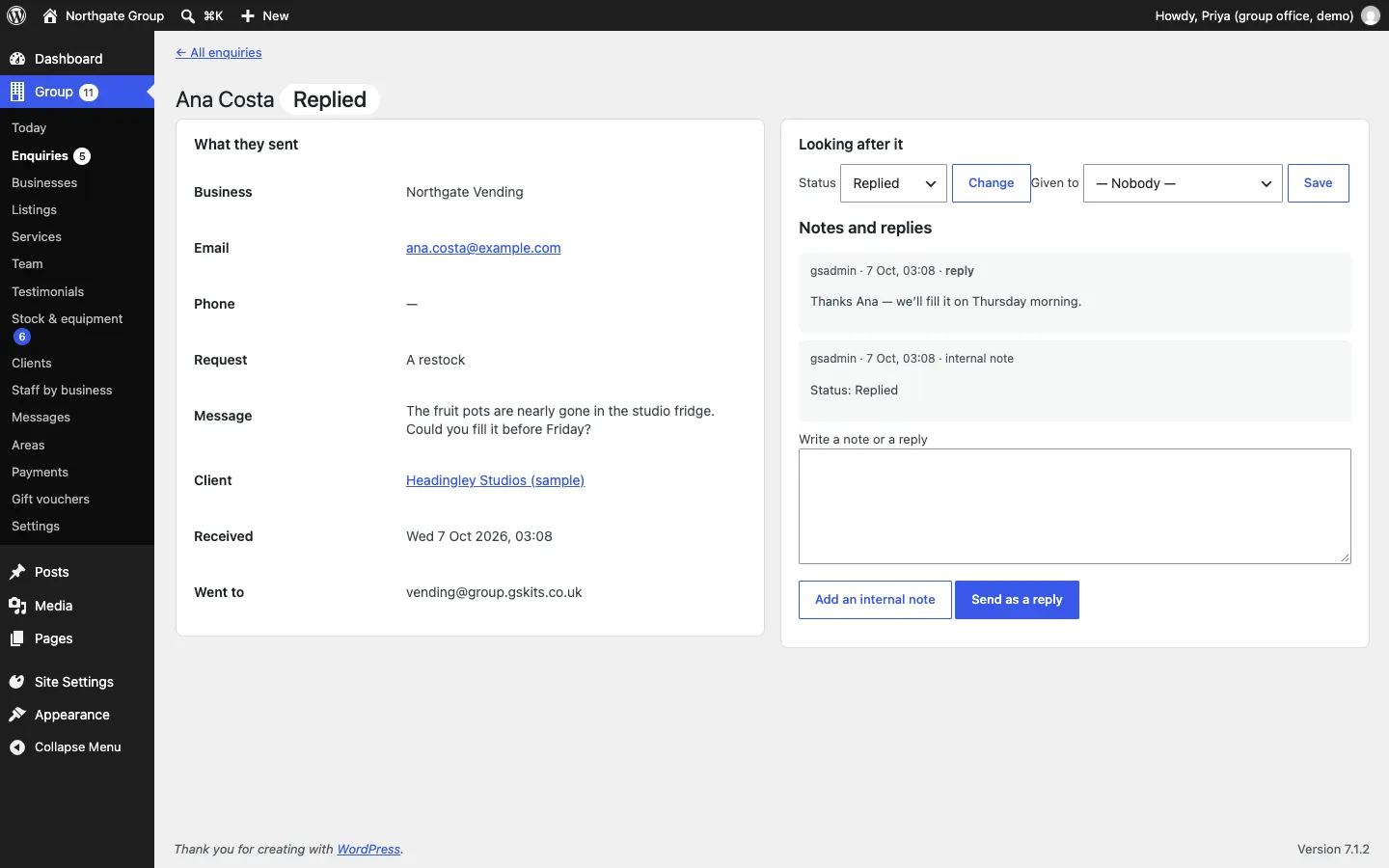Open the Given to dropdown
This screenshot has width=1389, height=868.
[x=1184, y=183]
